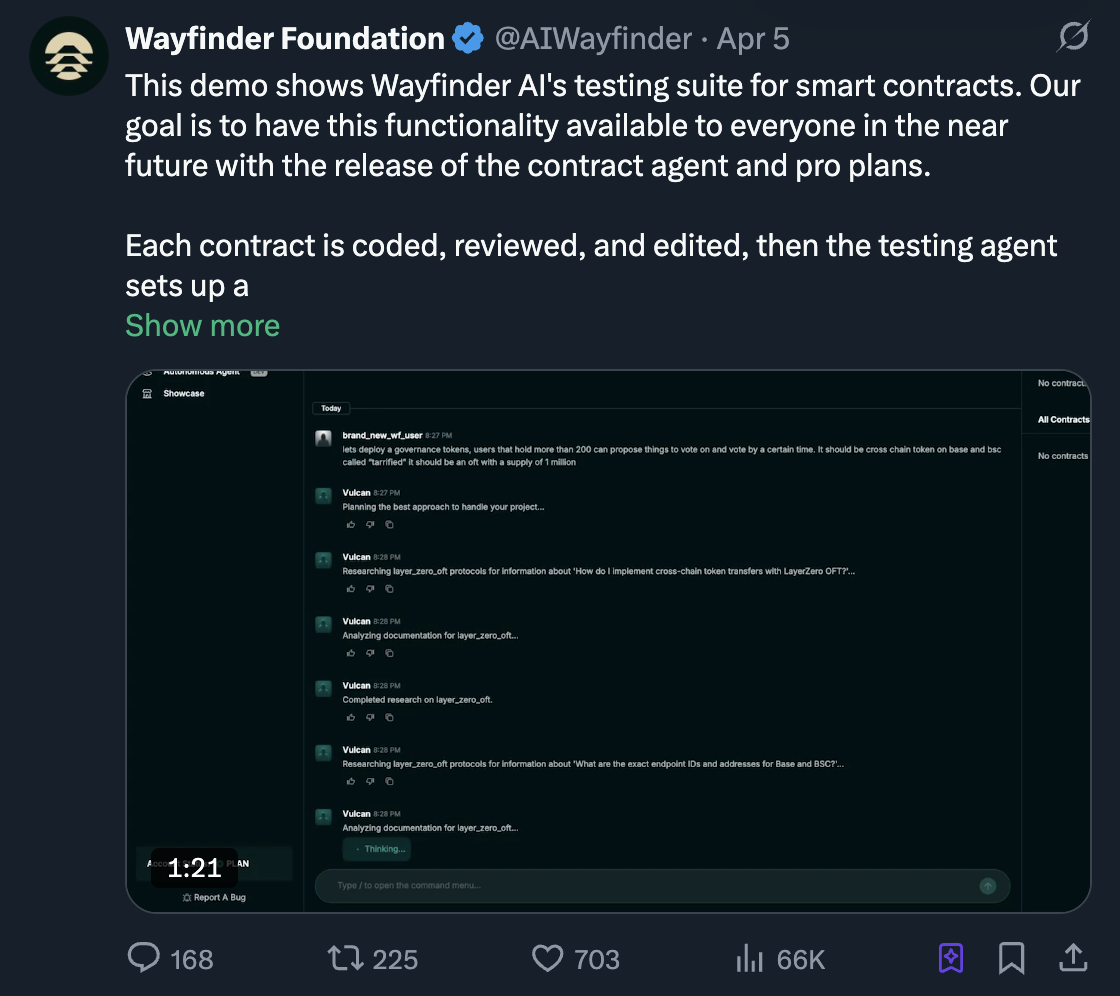The height and width of the screenshot is (996, 1120).
Task: Open the @AIWayfinder handle link
Action: click(x=593, y=39)
